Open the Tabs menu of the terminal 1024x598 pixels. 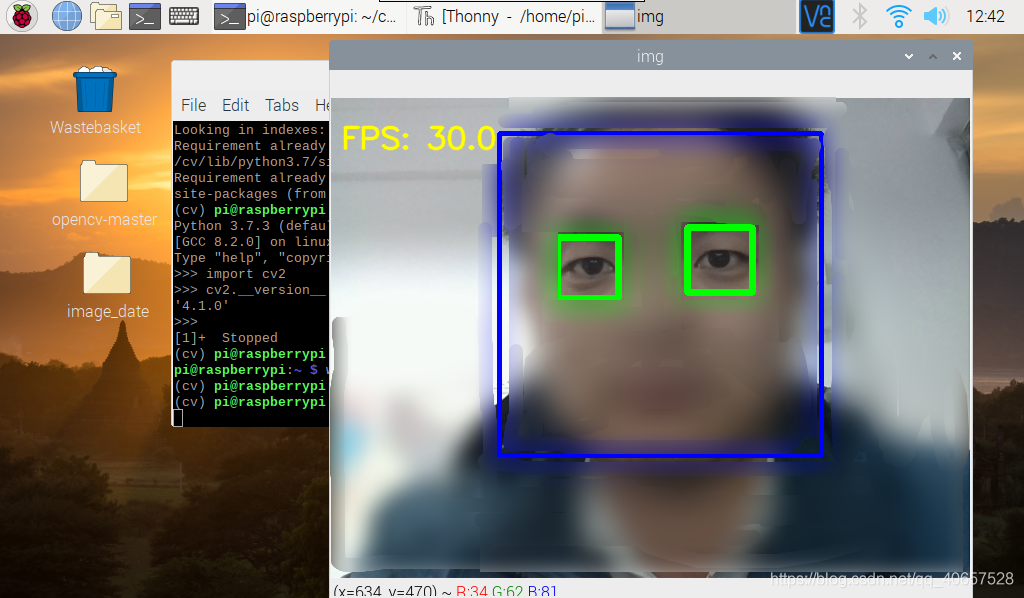tap(281, 105)
